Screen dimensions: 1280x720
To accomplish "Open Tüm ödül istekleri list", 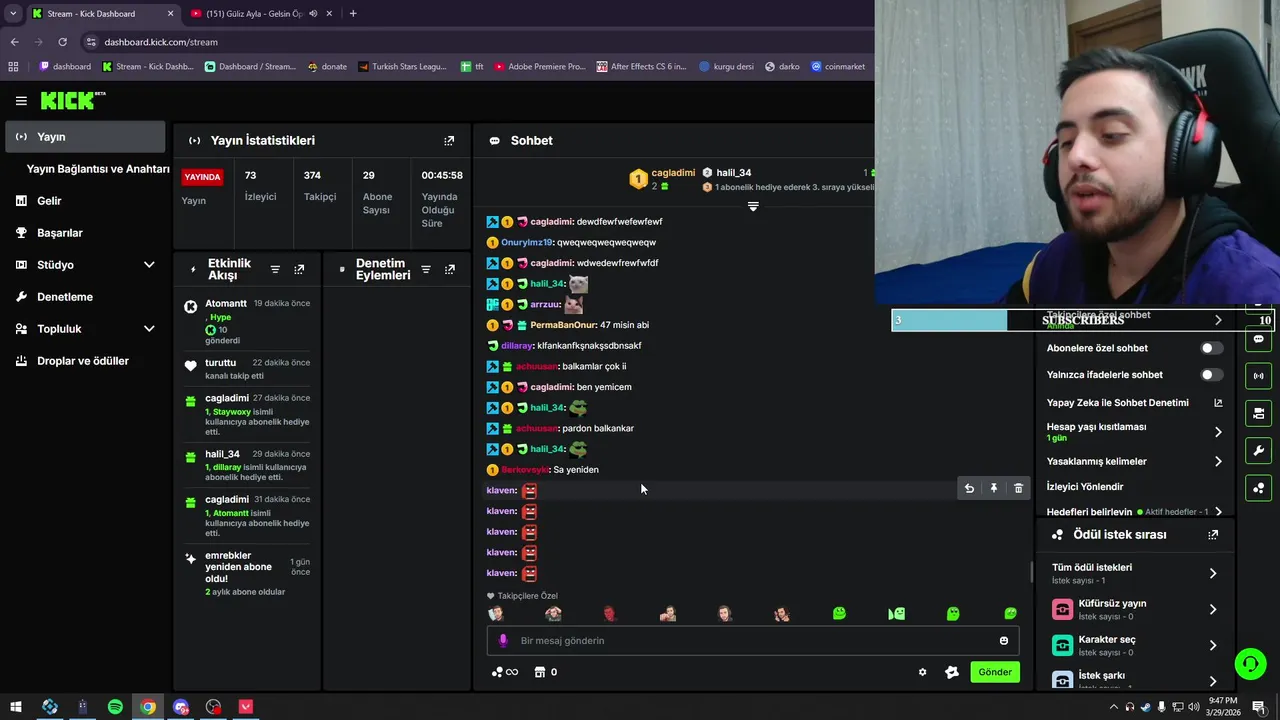I will (1134, 573).
